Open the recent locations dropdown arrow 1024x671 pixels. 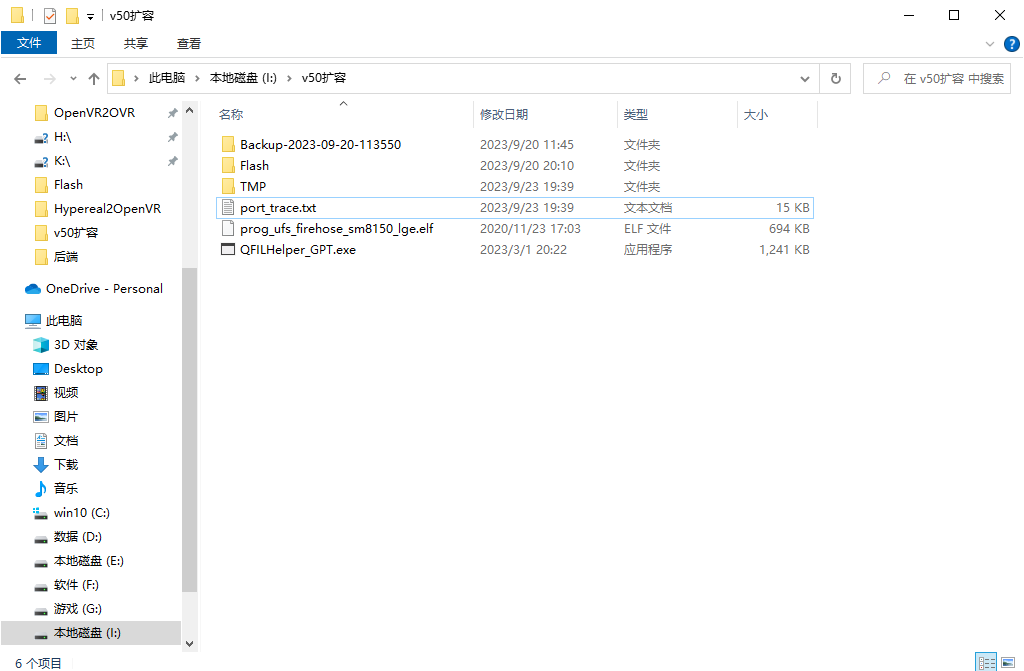(73, 78)
